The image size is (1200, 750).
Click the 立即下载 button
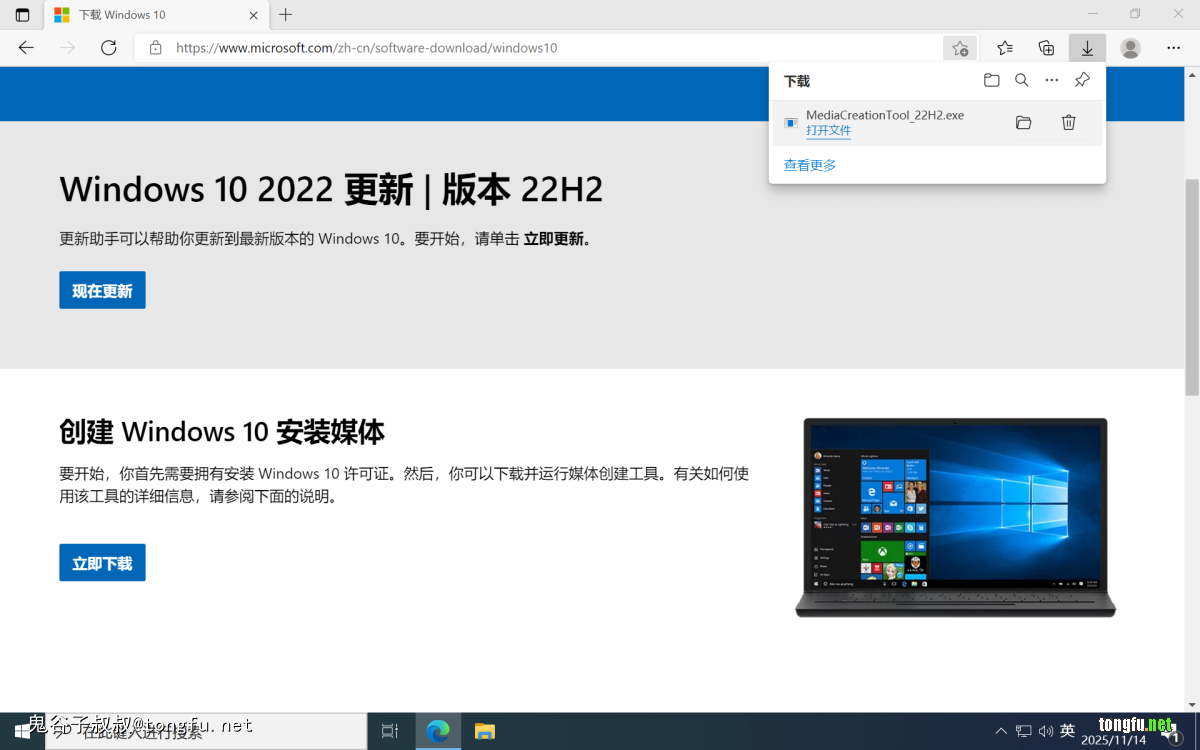click(x=102, y=563)
